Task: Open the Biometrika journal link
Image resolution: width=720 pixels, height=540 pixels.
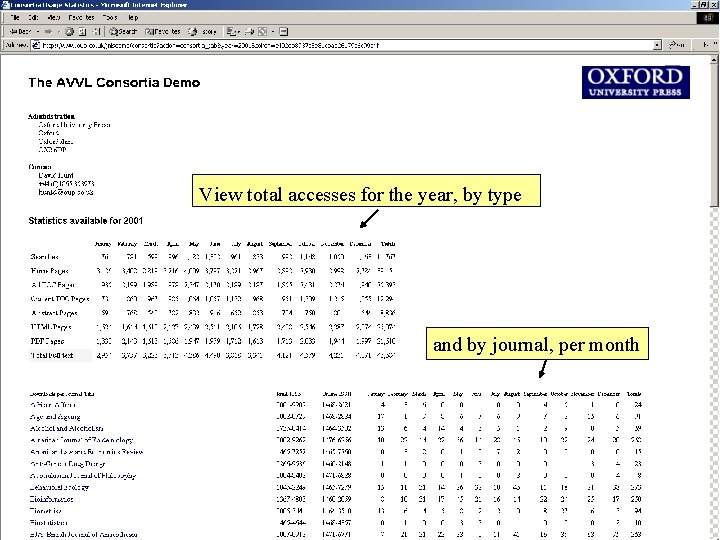Action: (45, 511)
